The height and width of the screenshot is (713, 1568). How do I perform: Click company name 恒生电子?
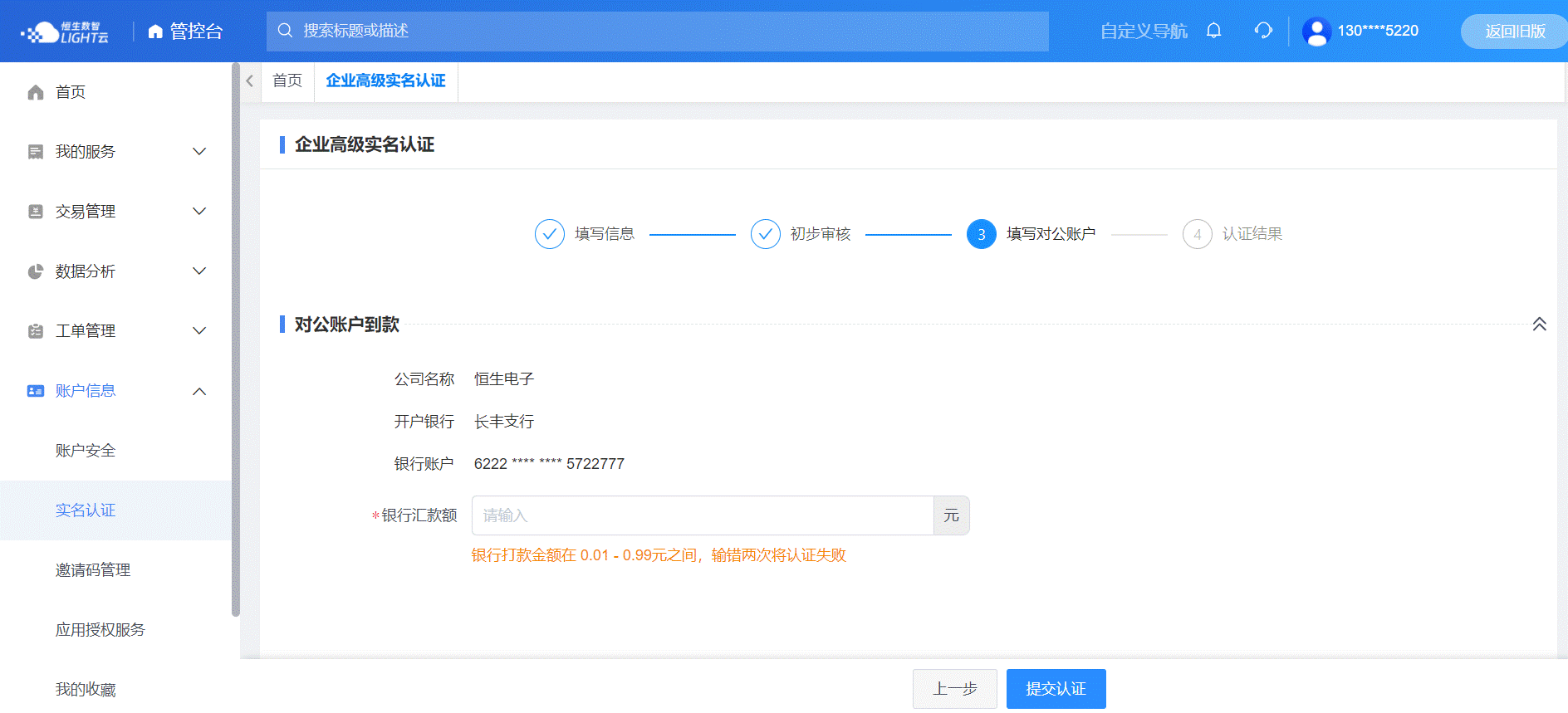coord(504,379)
